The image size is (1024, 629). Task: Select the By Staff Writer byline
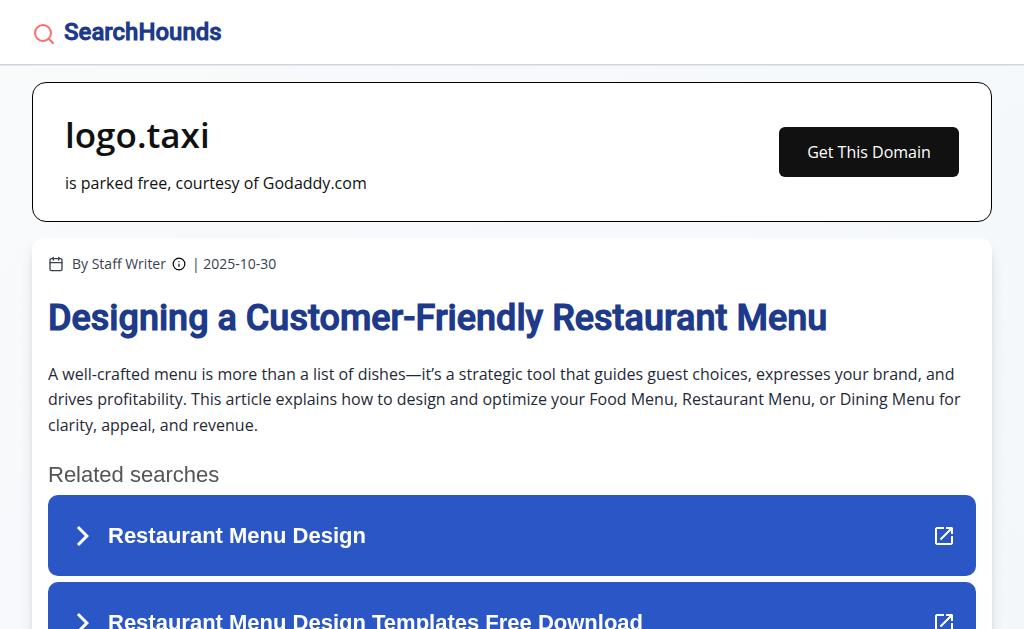[118, 264]
